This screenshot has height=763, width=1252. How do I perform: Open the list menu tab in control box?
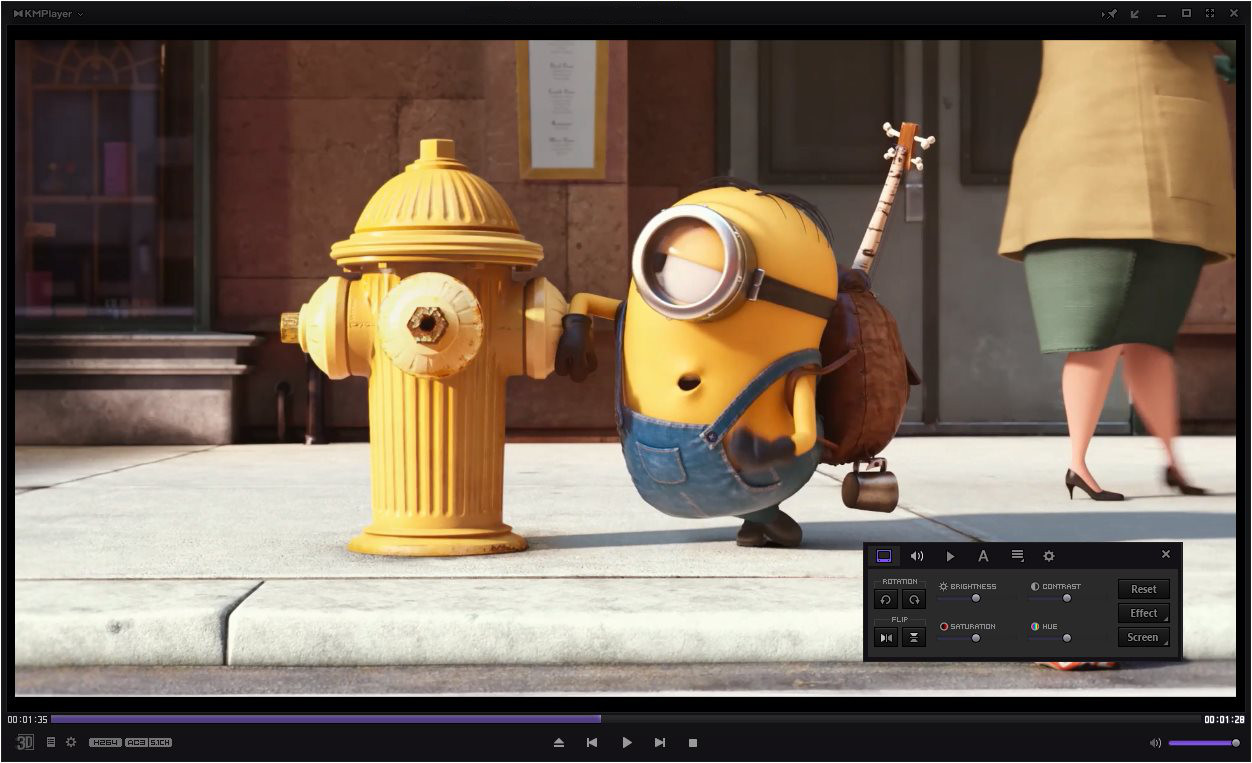click(1017, 556)
